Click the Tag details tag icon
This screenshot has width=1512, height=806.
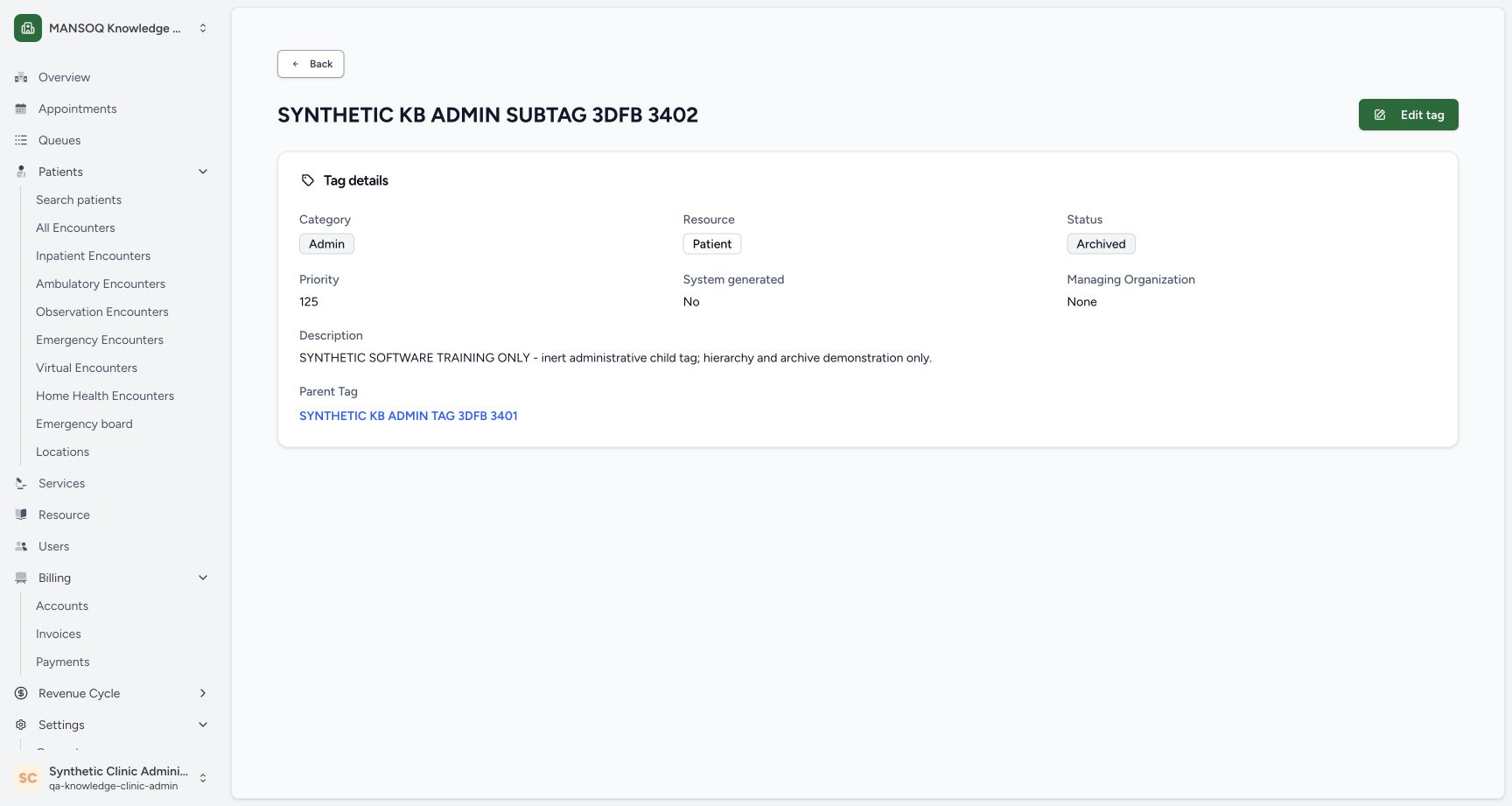click(308, 180)
